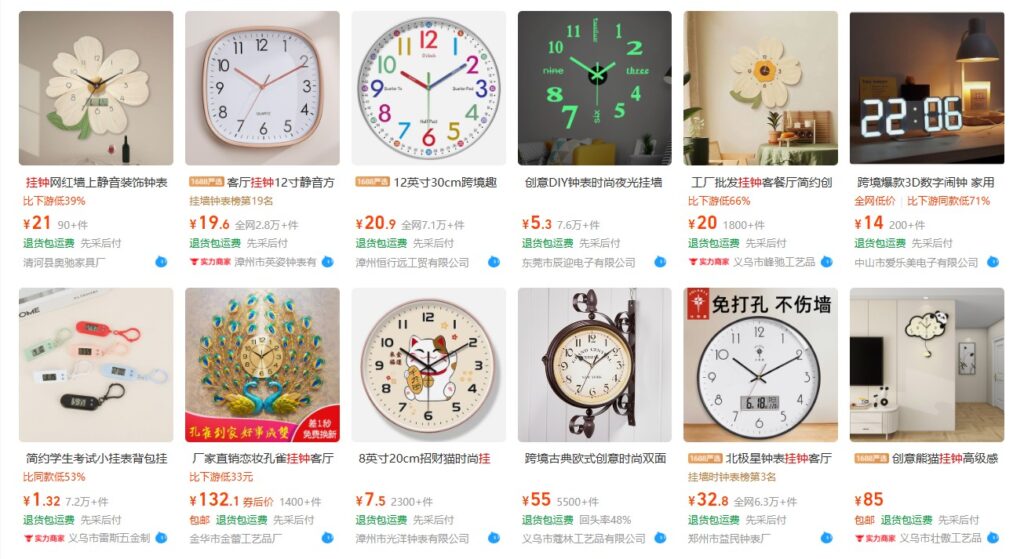Click 实力商家 badge beside 义乌市雷斯五金制
The width and height of the screenshot is (1024, 559).
tap(44, 538)
